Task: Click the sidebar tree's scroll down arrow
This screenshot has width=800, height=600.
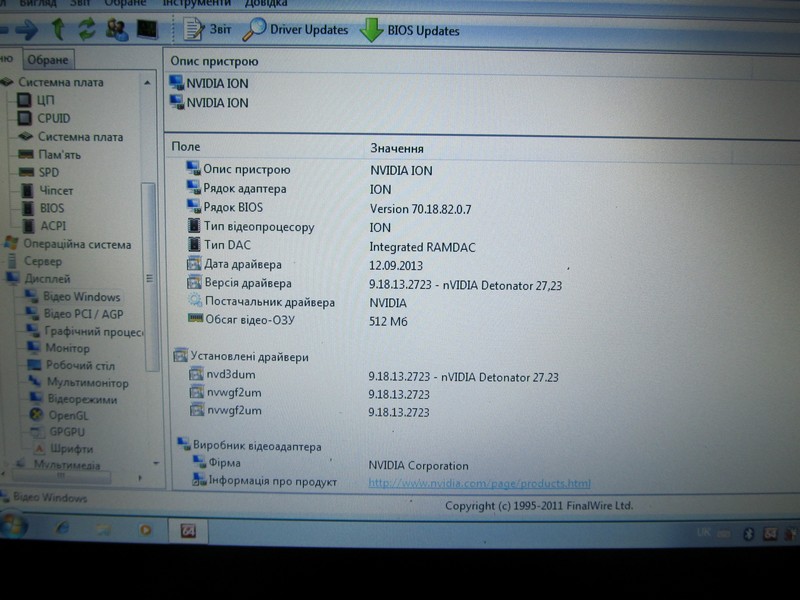Action: (x=156, y=463)
